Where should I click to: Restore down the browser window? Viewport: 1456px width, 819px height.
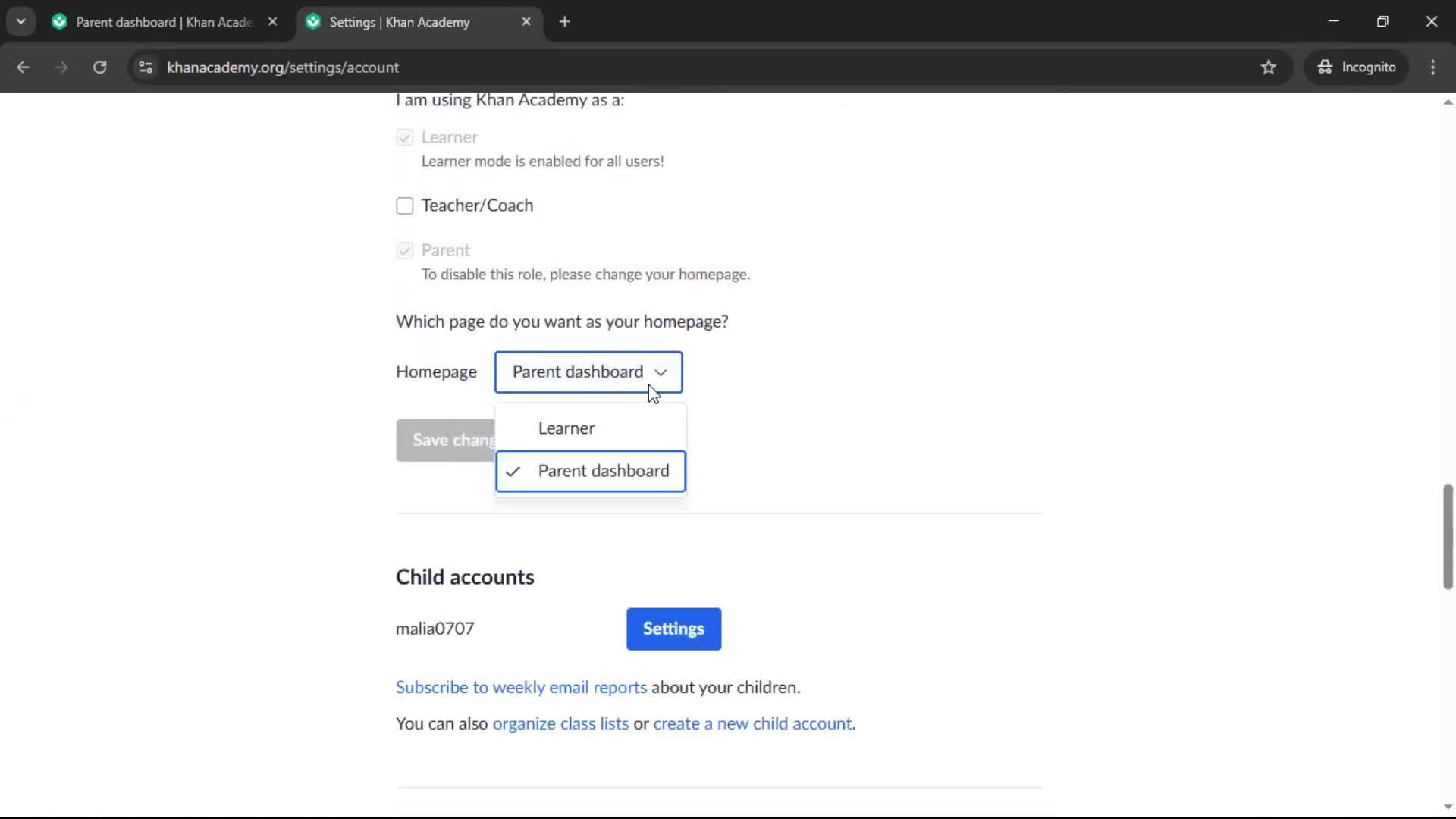[1382, 21]
